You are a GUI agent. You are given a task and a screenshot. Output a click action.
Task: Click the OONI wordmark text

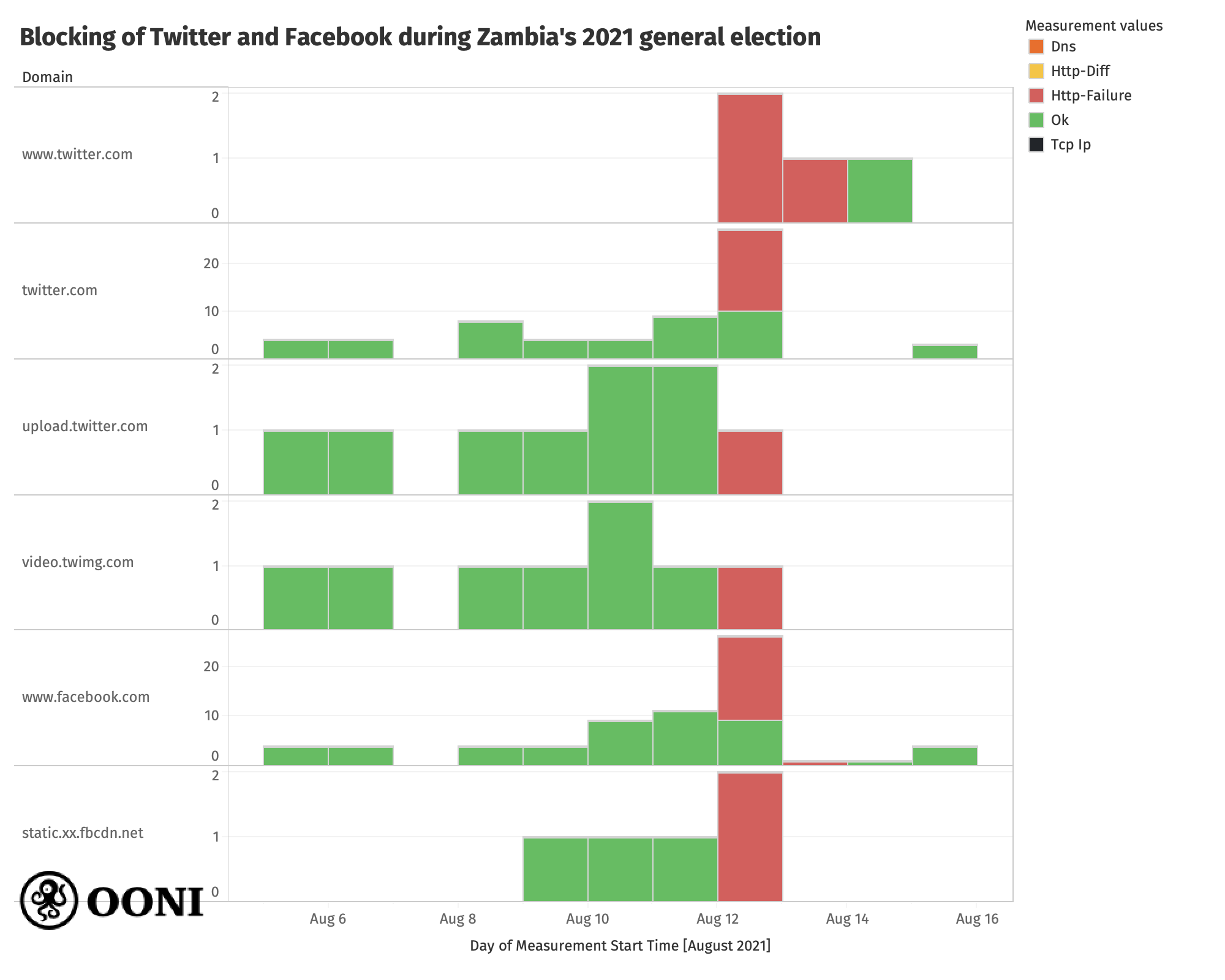click(x=145, y=902)
